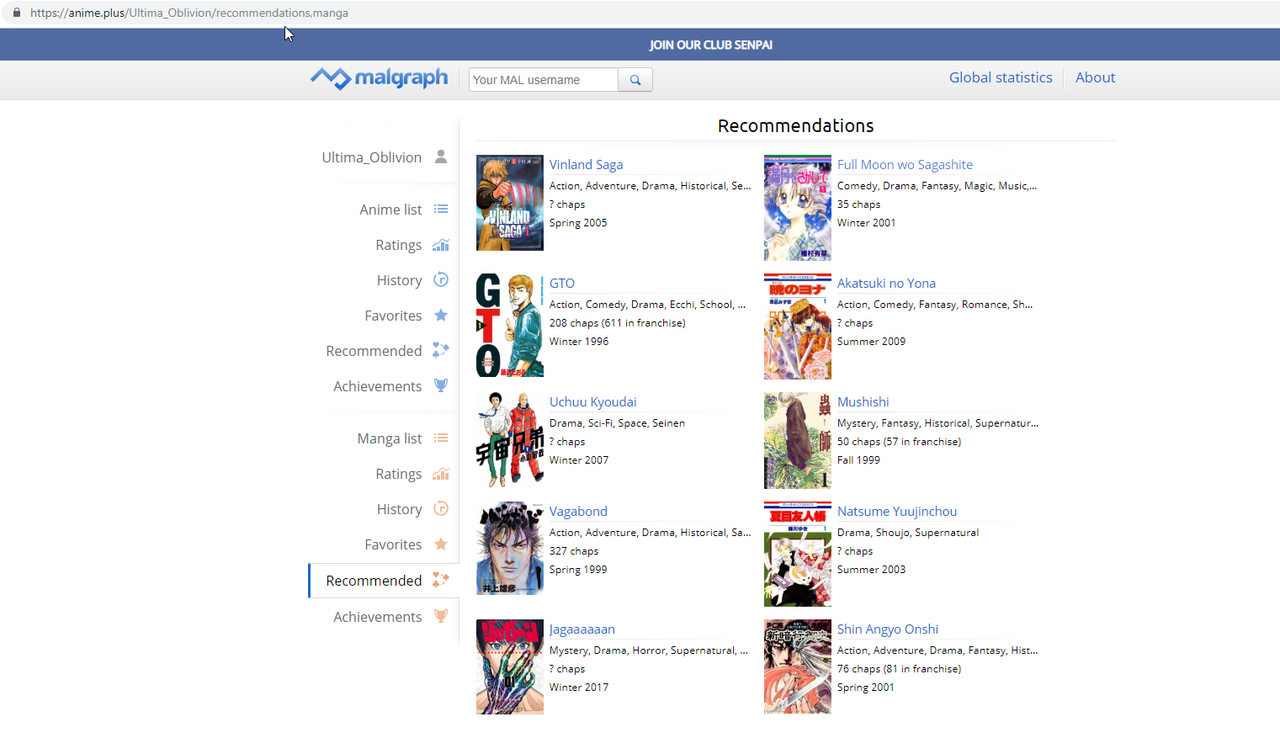Viewport: 1280px width, 738px height.
Task: Select the manga Ratings menu item
Action: click(x=399, y=474)
